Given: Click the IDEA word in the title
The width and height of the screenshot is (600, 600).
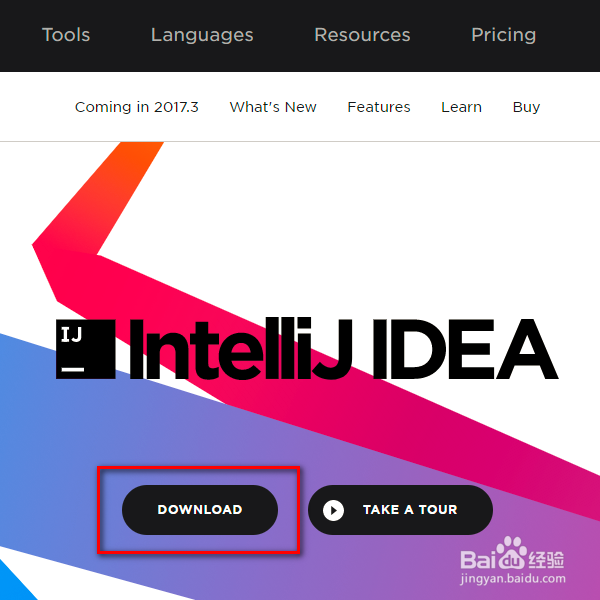Looking at the screenshot, I should point(466,349).
